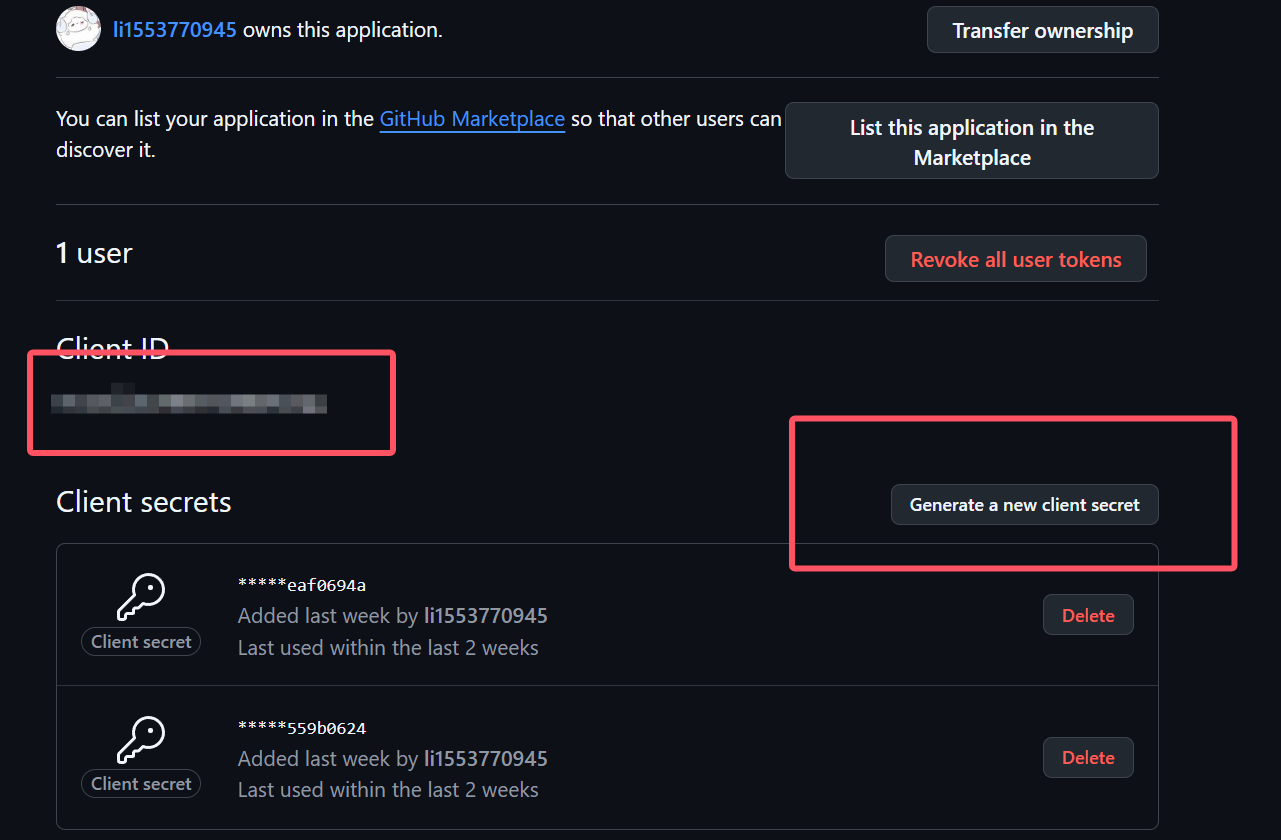Click the second client secret key icon
The width and height of the screenshot is (1281, 840).
(x=141, y=740)
